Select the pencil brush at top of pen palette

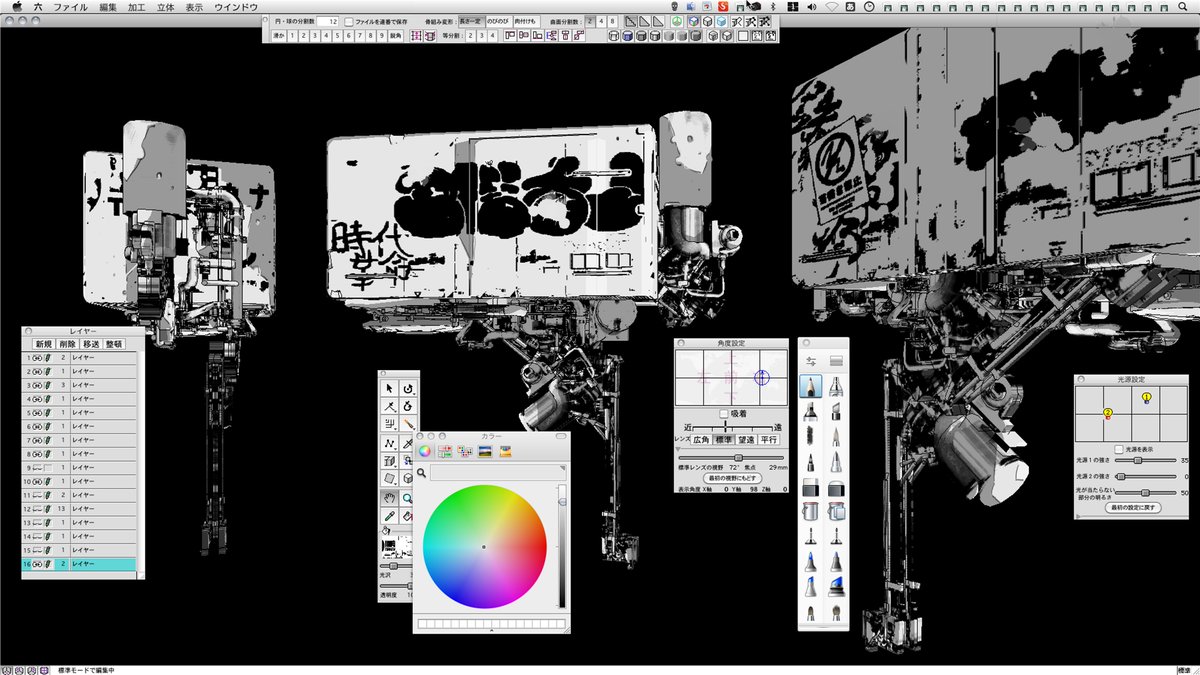point(810,387)
